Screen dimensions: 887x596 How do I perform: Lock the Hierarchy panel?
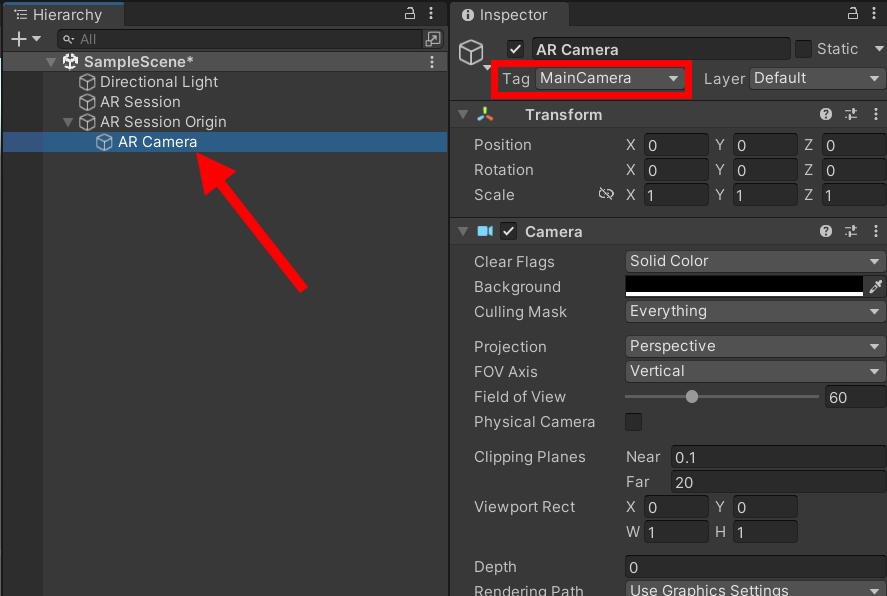tap(410, 13)
